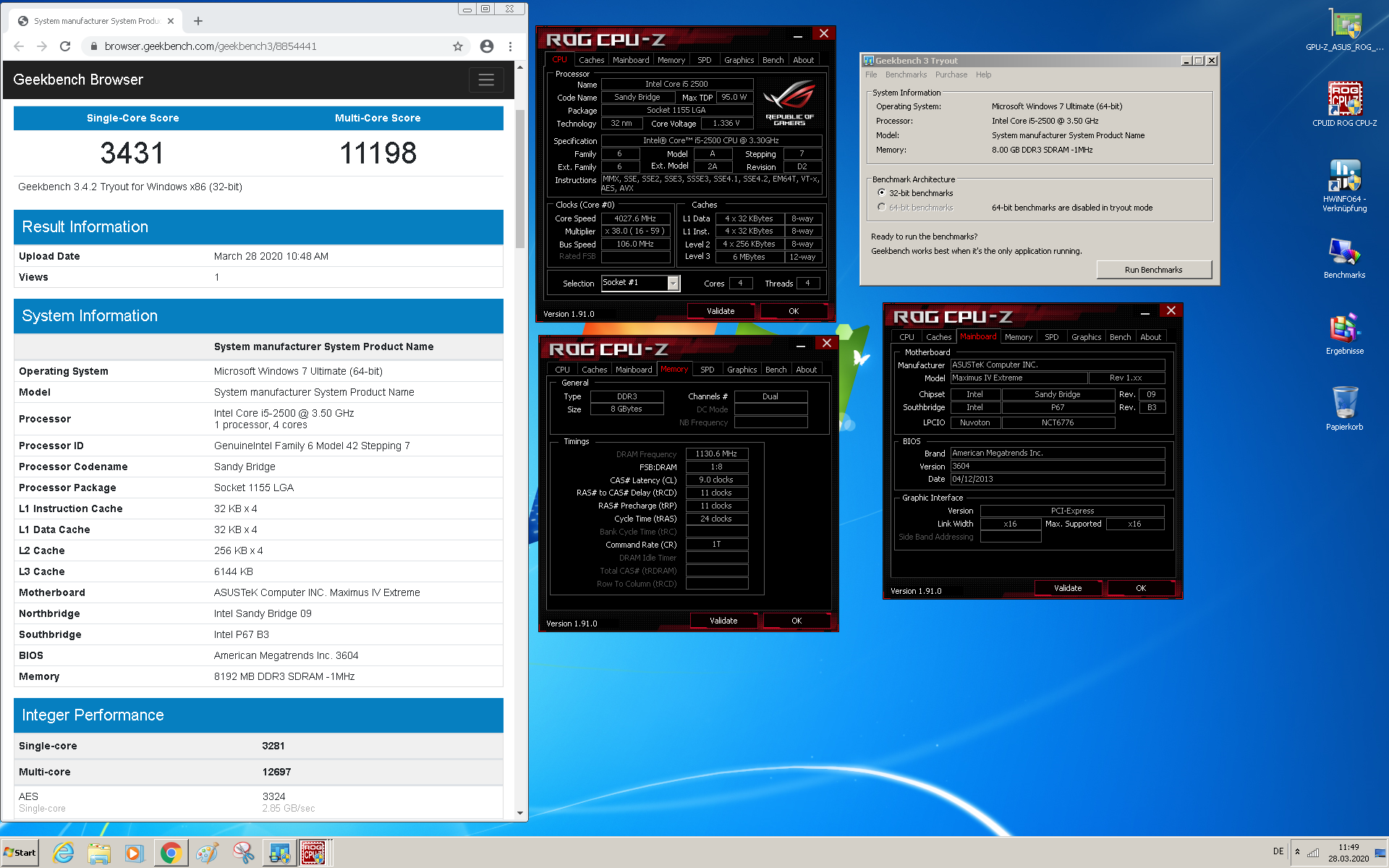This screenshot has height=868, width=1389.
Task: Bookmark this page with star icon
Action: click(x=458, y=46)
